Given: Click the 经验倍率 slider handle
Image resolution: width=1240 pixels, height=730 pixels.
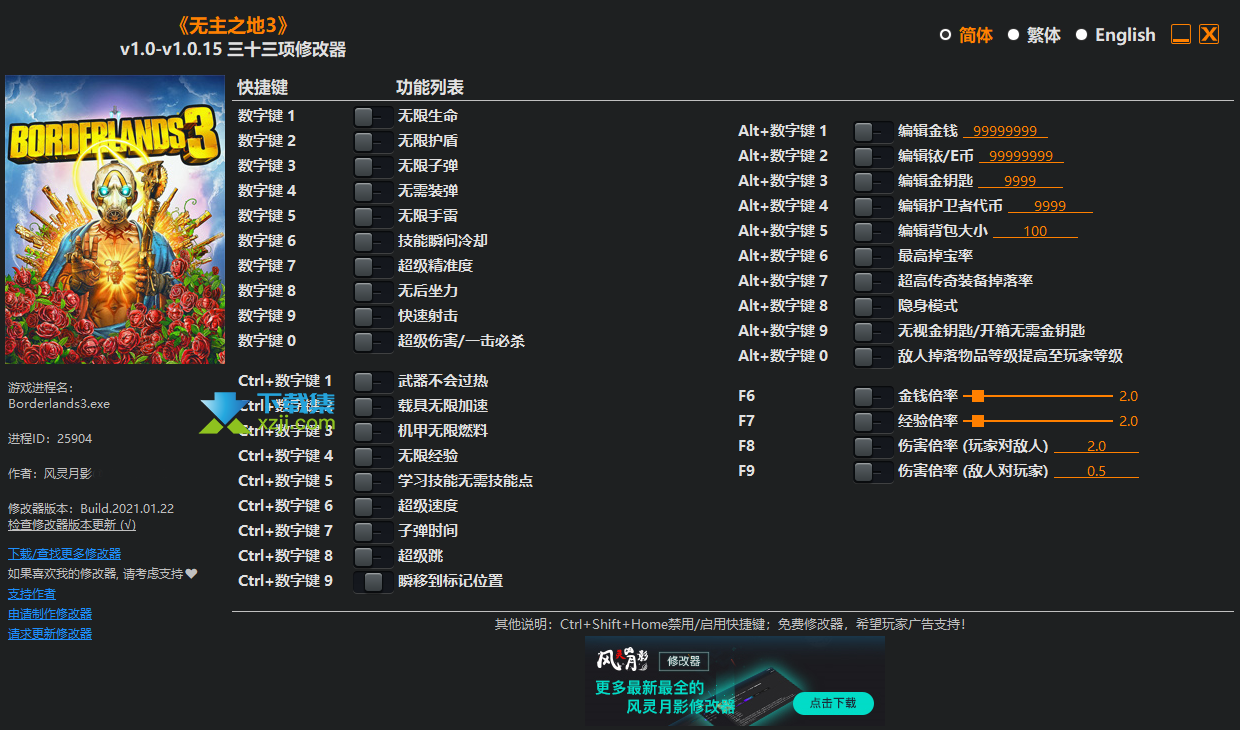Looking at the screenshot, I should 978,421.
